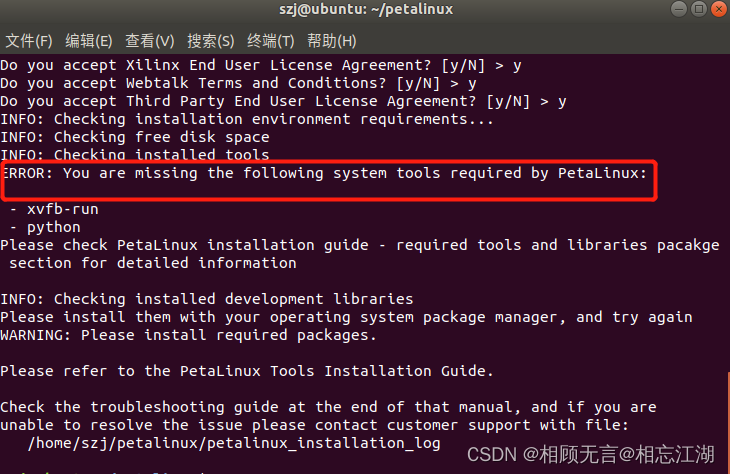Click the Third Party End User License line
Screen dimensions: 730x474
point(284,102)
